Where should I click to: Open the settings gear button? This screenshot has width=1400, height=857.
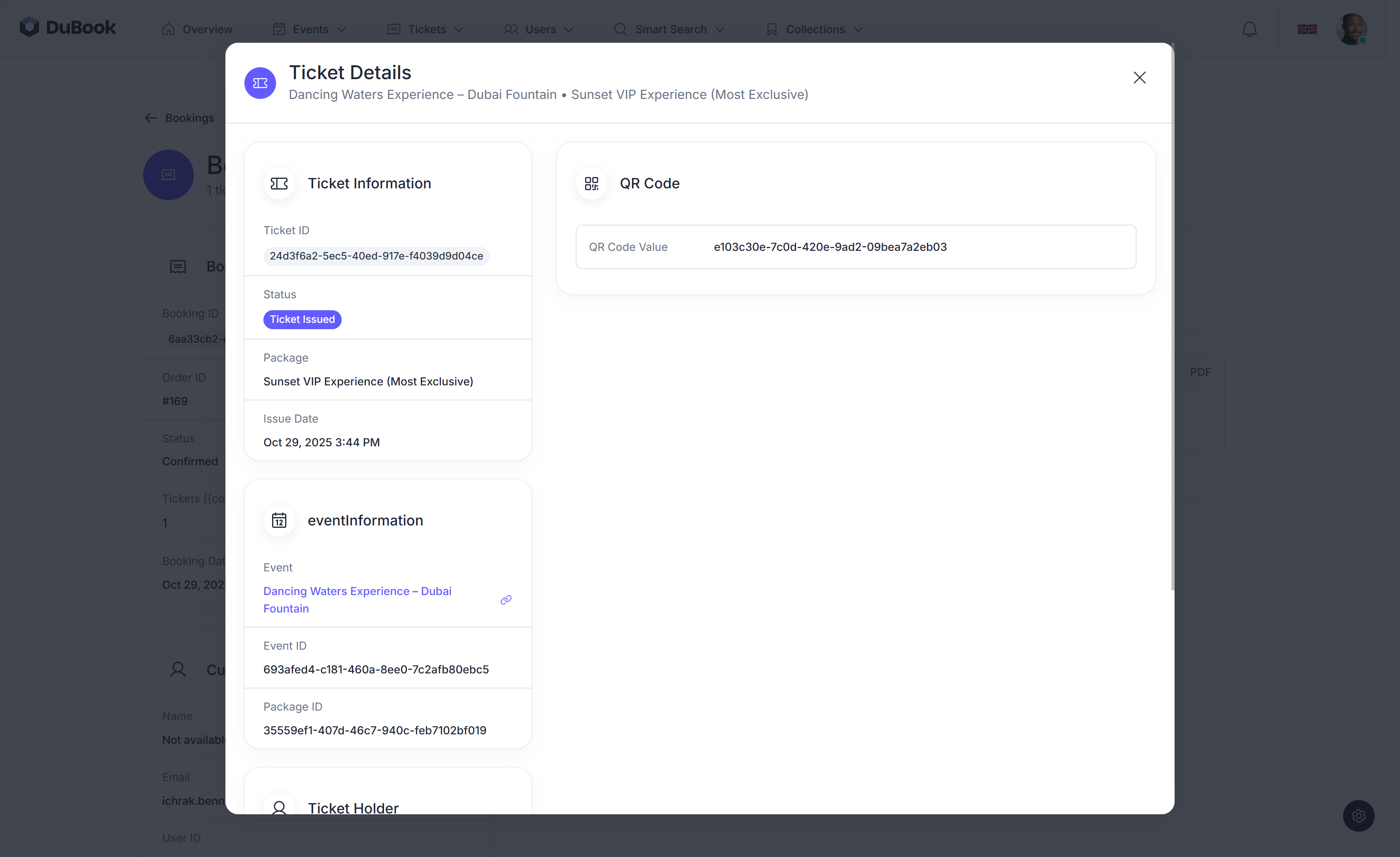(x=1358, y=816)
